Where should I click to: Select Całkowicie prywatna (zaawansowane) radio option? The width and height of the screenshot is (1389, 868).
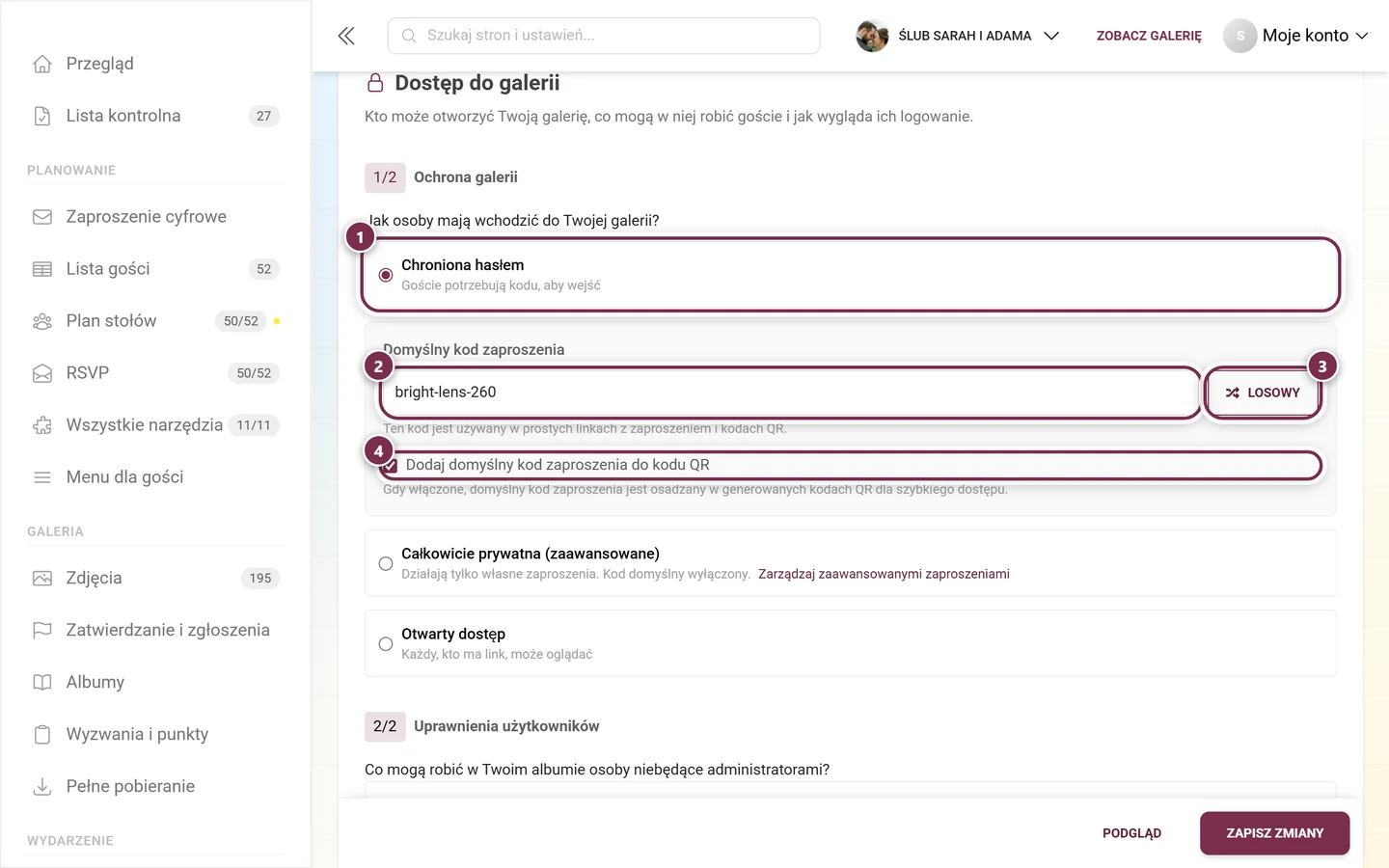click(x=386, y=563)
